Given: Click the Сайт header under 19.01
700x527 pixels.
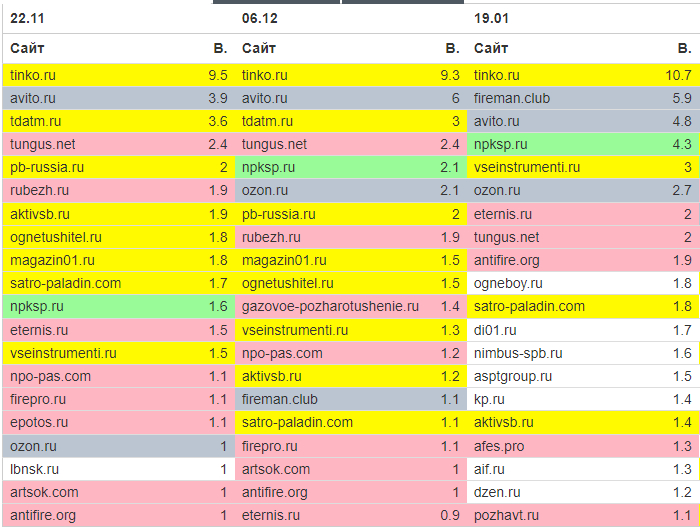Looking at the screenshot, I should click(491, 48).
